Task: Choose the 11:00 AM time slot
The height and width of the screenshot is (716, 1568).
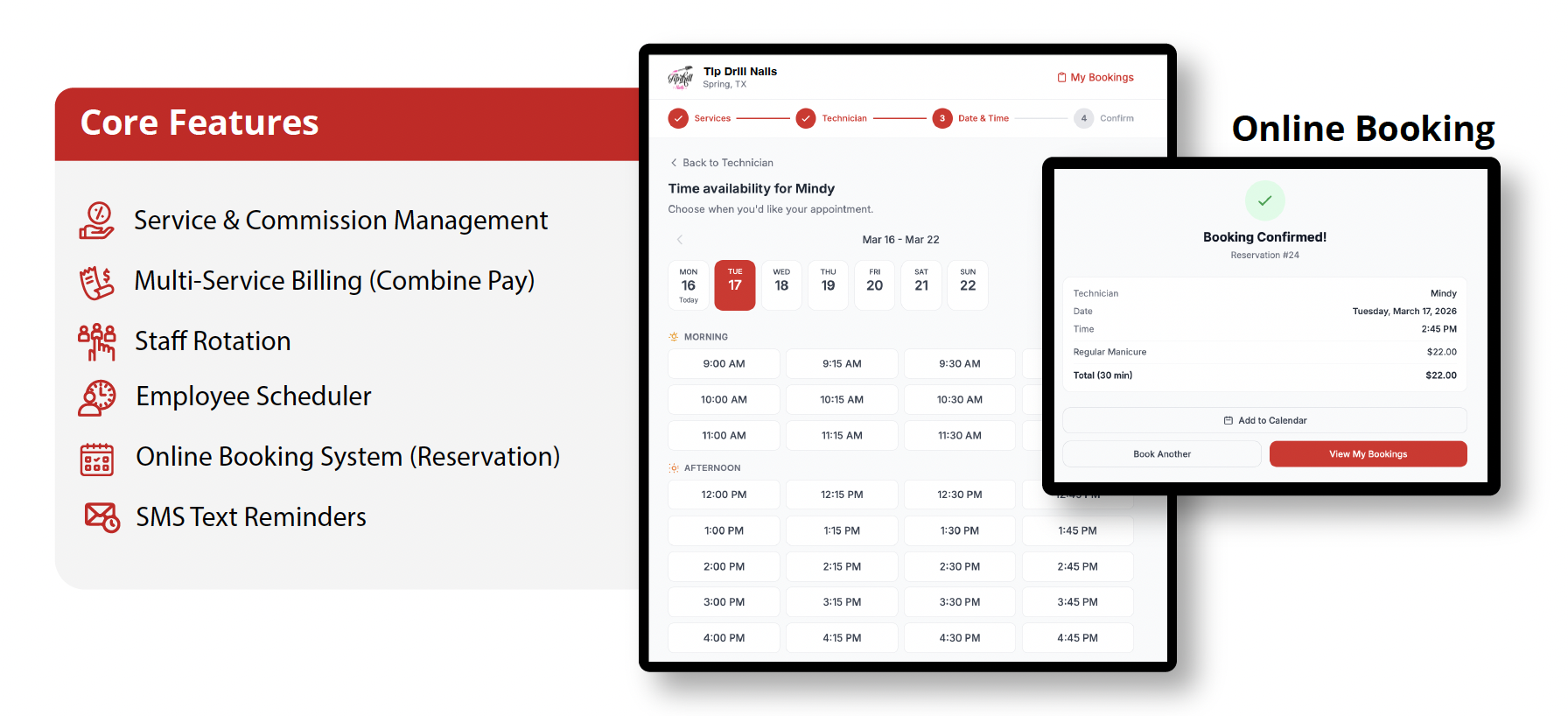Action: point(724,435)
